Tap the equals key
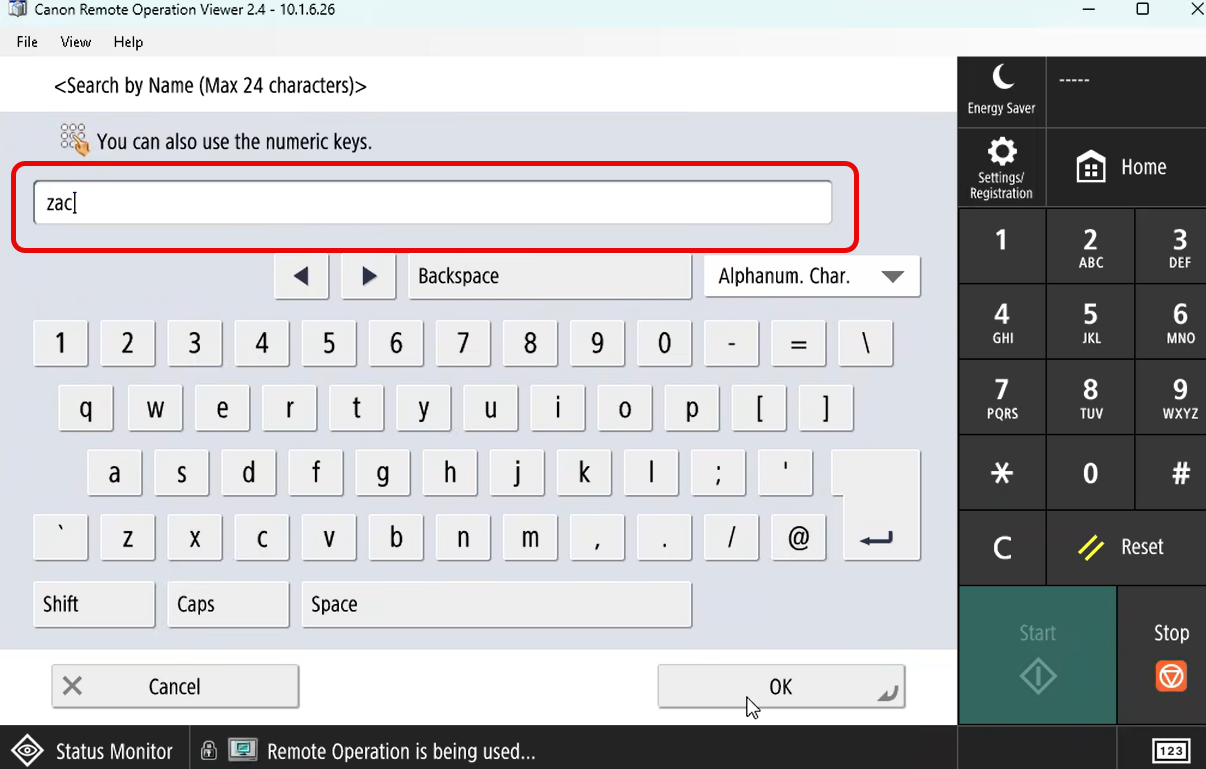The image size is (1206, 769). coord(798,343)
